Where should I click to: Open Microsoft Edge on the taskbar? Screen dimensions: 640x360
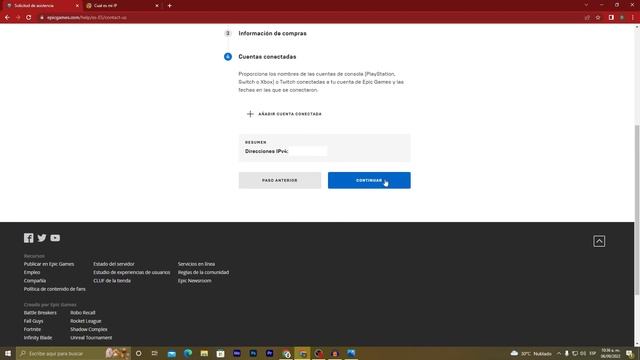(188, 353)
